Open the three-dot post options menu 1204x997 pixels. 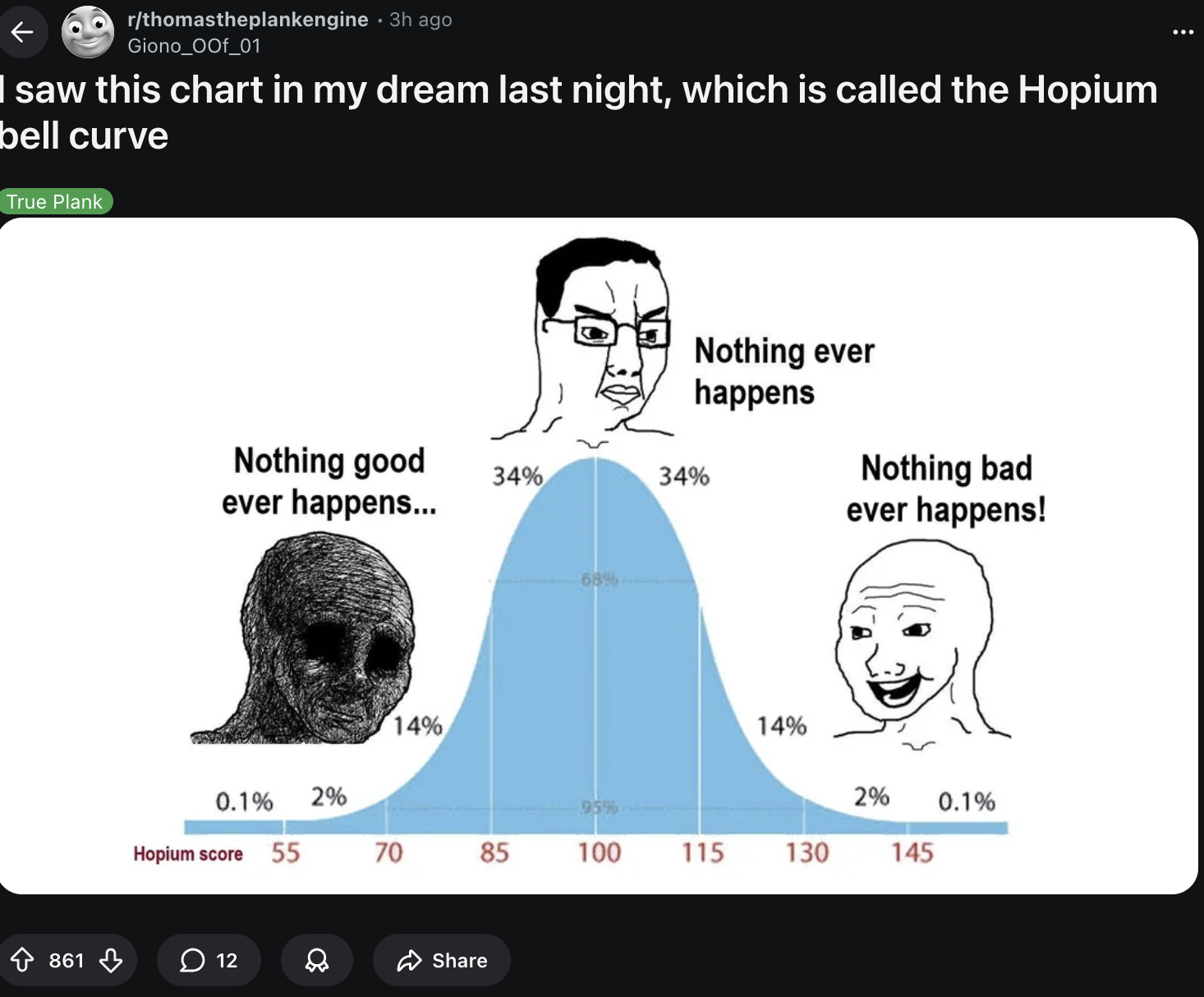point(1183,32)
